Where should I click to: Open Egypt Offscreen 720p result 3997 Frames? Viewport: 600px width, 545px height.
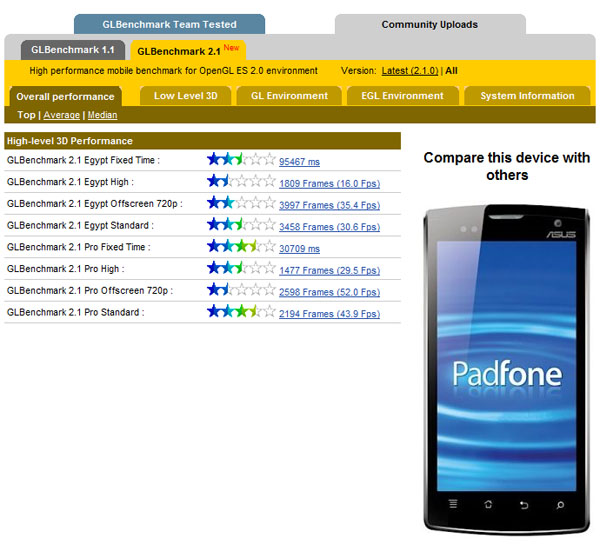coord(329,206)
